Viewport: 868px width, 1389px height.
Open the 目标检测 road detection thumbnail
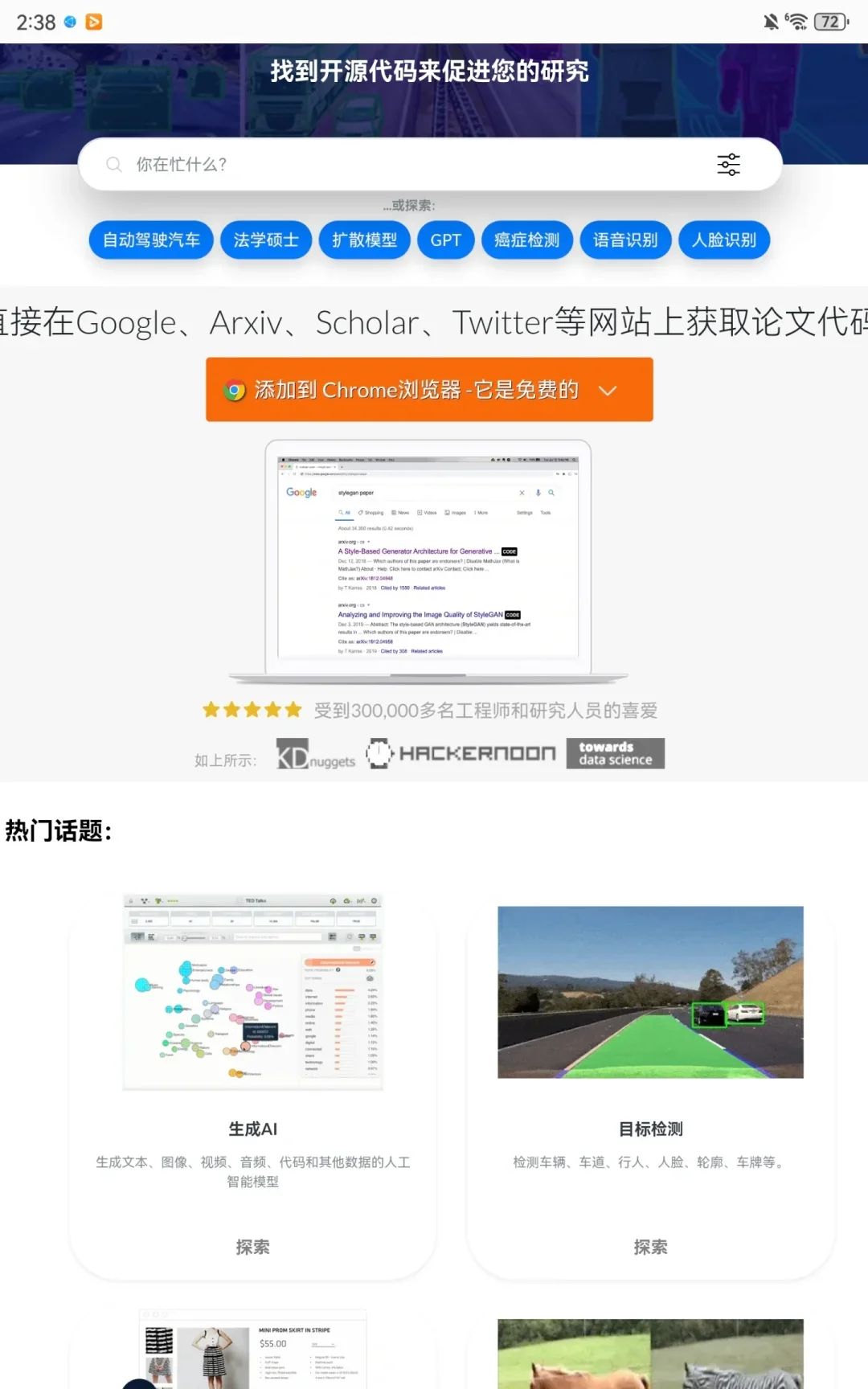click(x=651, y=992)
